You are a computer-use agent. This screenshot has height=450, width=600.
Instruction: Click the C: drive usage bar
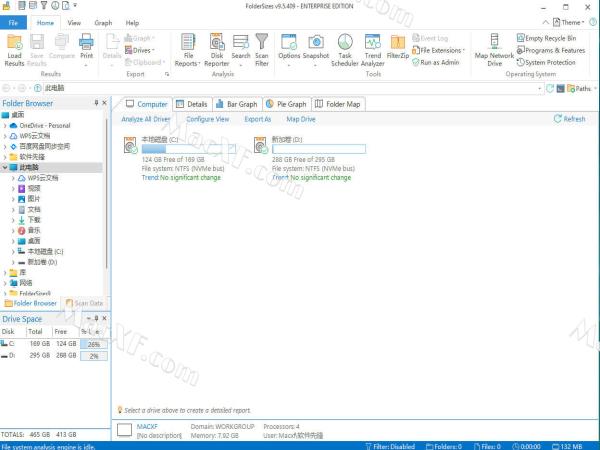(x=189, y=149)
